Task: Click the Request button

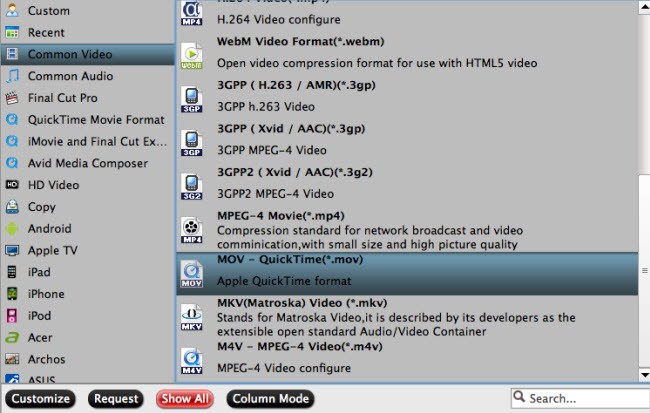Action: click(x=116, y=399)
